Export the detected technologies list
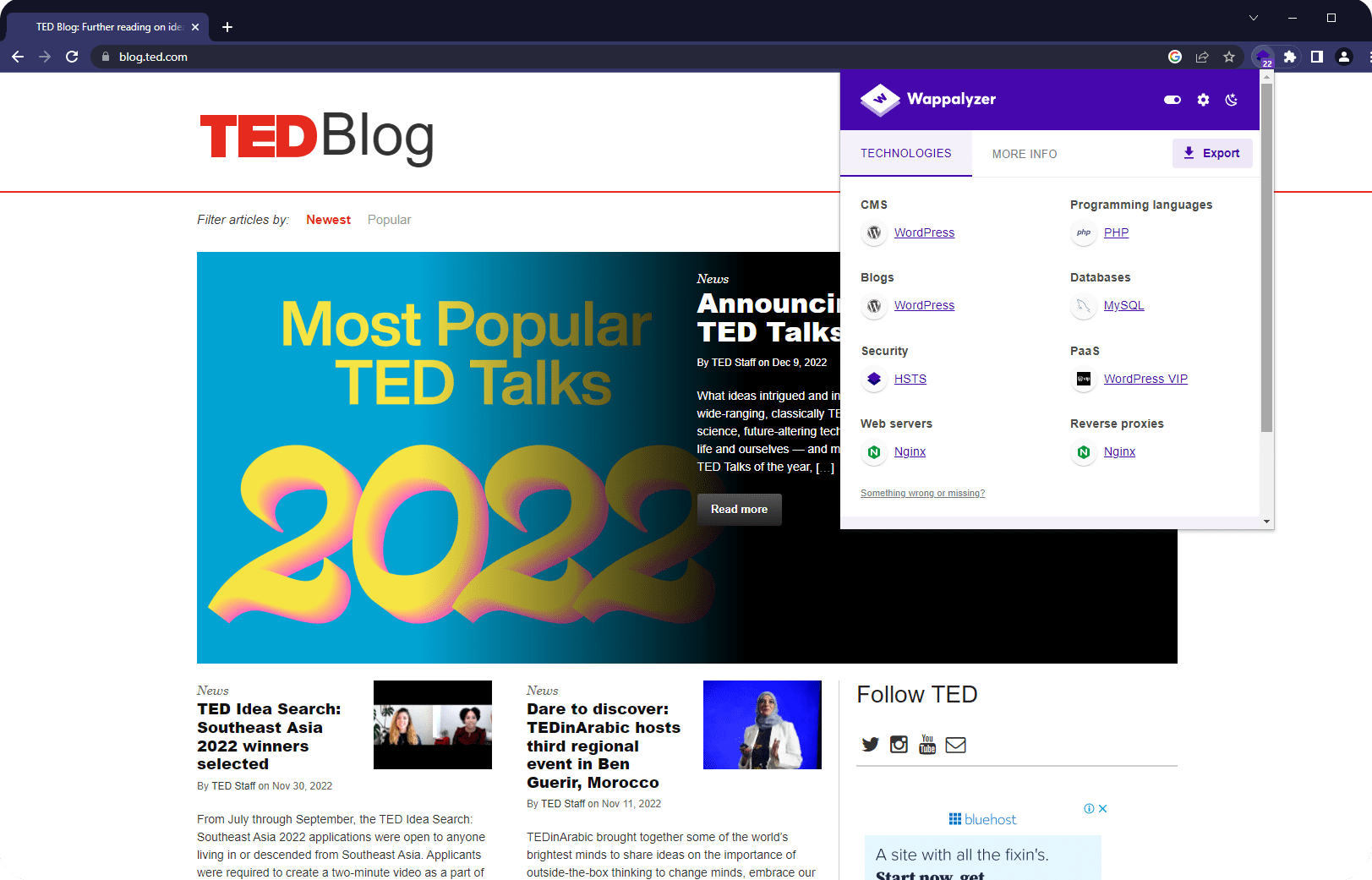 click(1212, 153)
